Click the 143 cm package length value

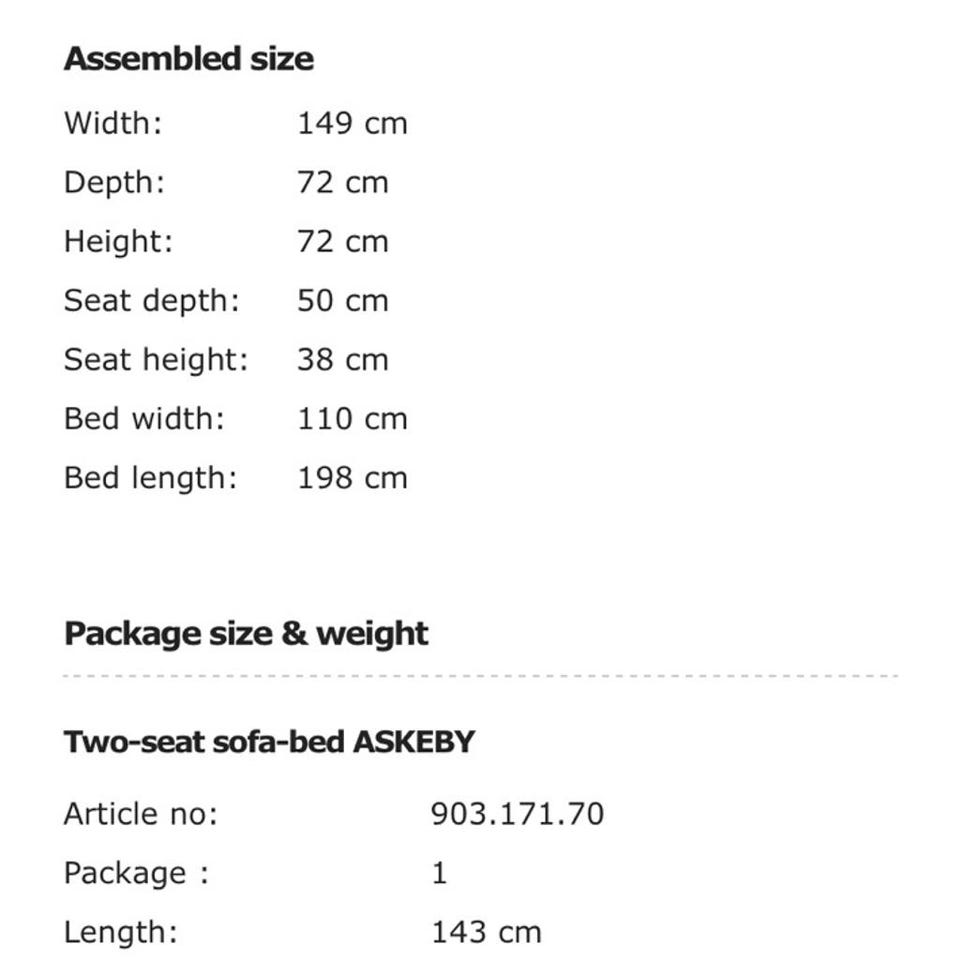(486, 933)
